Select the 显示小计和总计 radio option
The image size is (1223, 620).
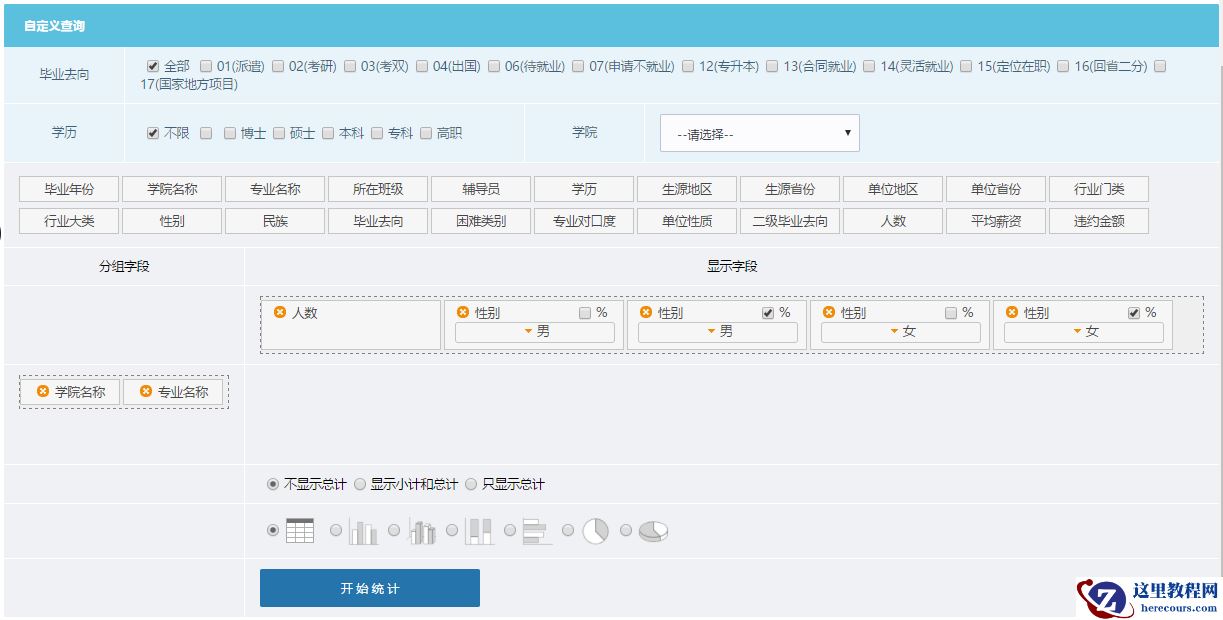tap(360, 484)
